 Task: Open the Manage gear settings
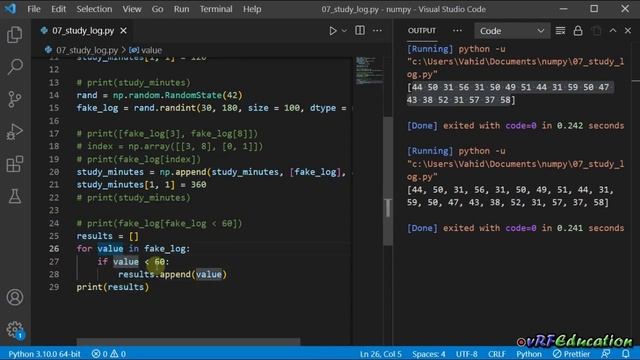(15, 329)
